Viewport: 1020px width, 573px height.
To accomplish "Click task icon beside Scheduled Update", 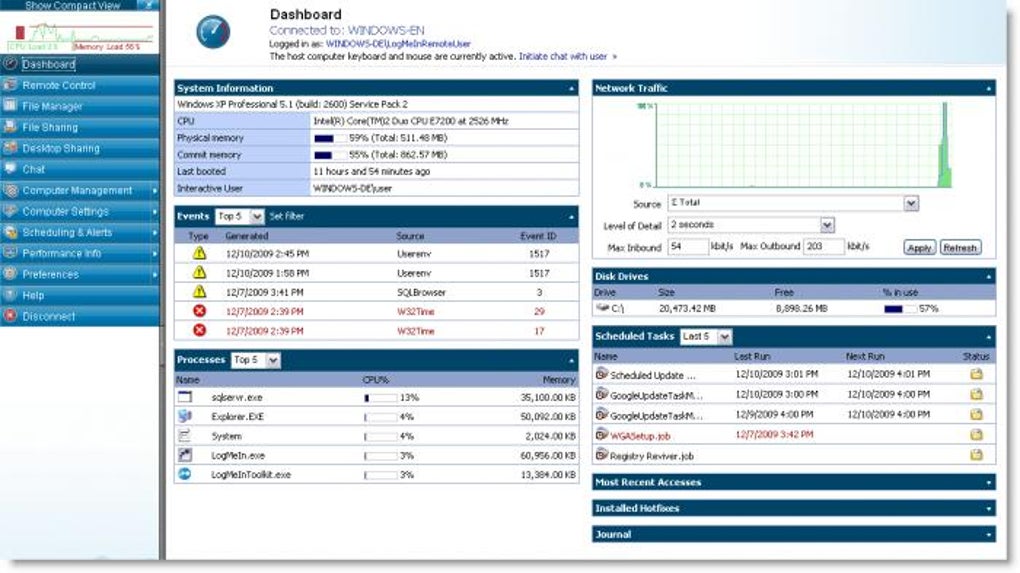I will (x=602, y=374).
